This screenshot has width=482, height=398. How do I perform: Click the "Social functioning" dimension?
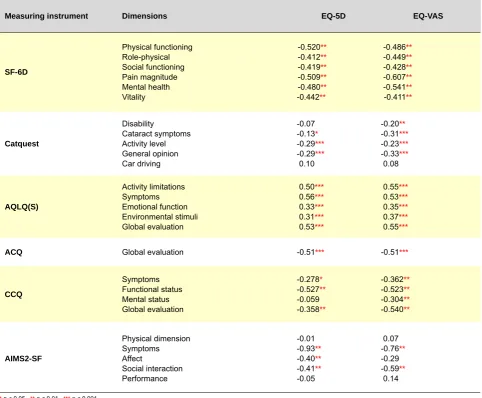point(153,67)
